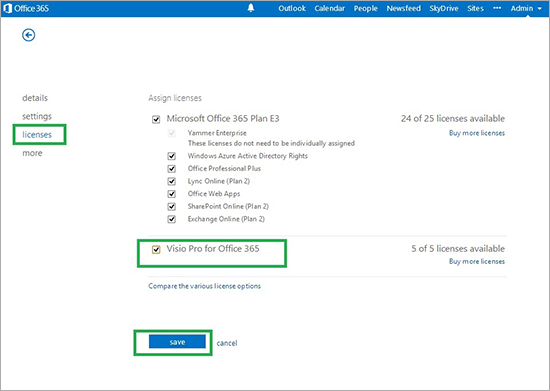550x391 pixels.
Task: Click Buy more licenses for Visio Pro
Action: tap(477, 261)
